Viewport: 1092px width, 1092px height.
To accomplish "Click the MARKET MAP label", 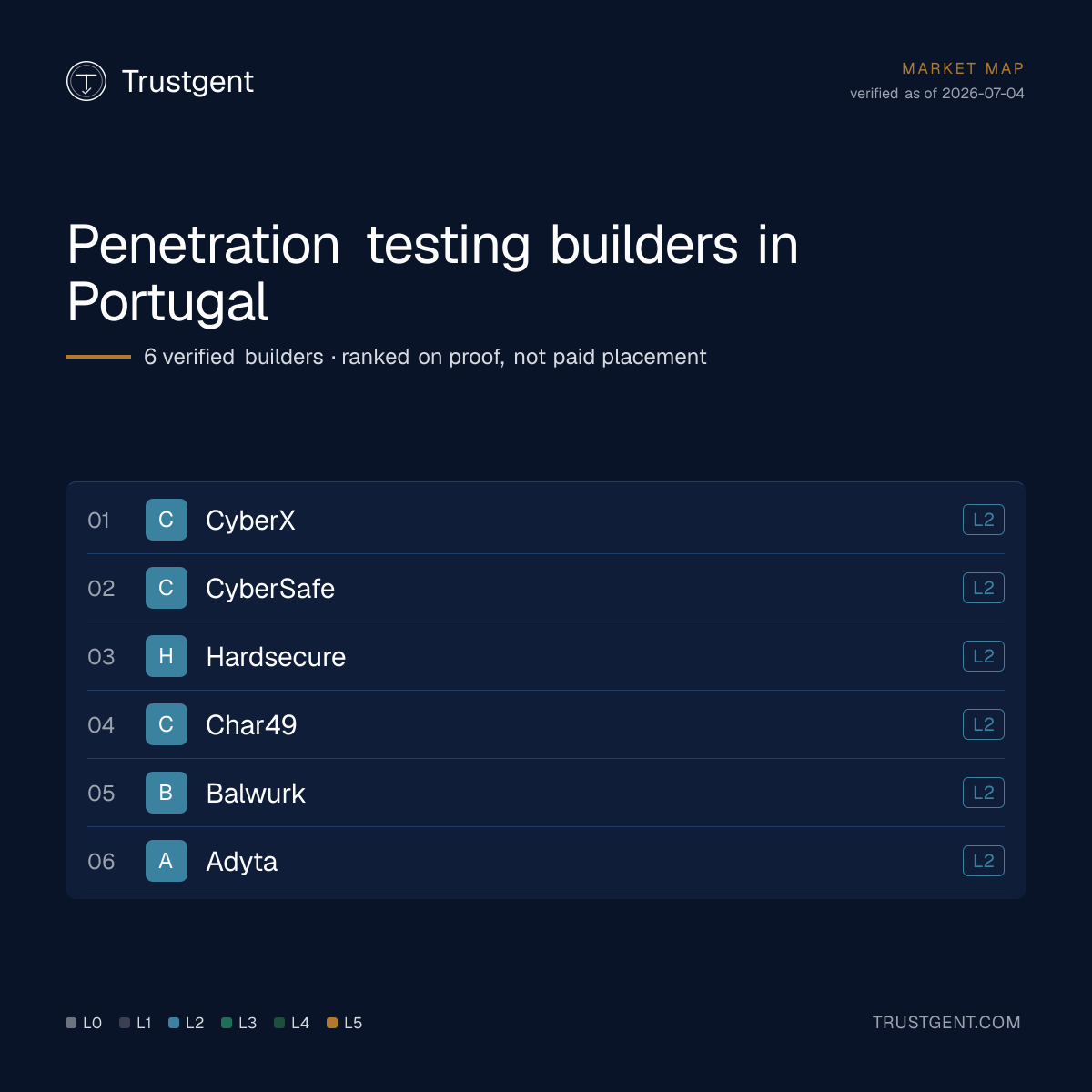I will (963, 68).
